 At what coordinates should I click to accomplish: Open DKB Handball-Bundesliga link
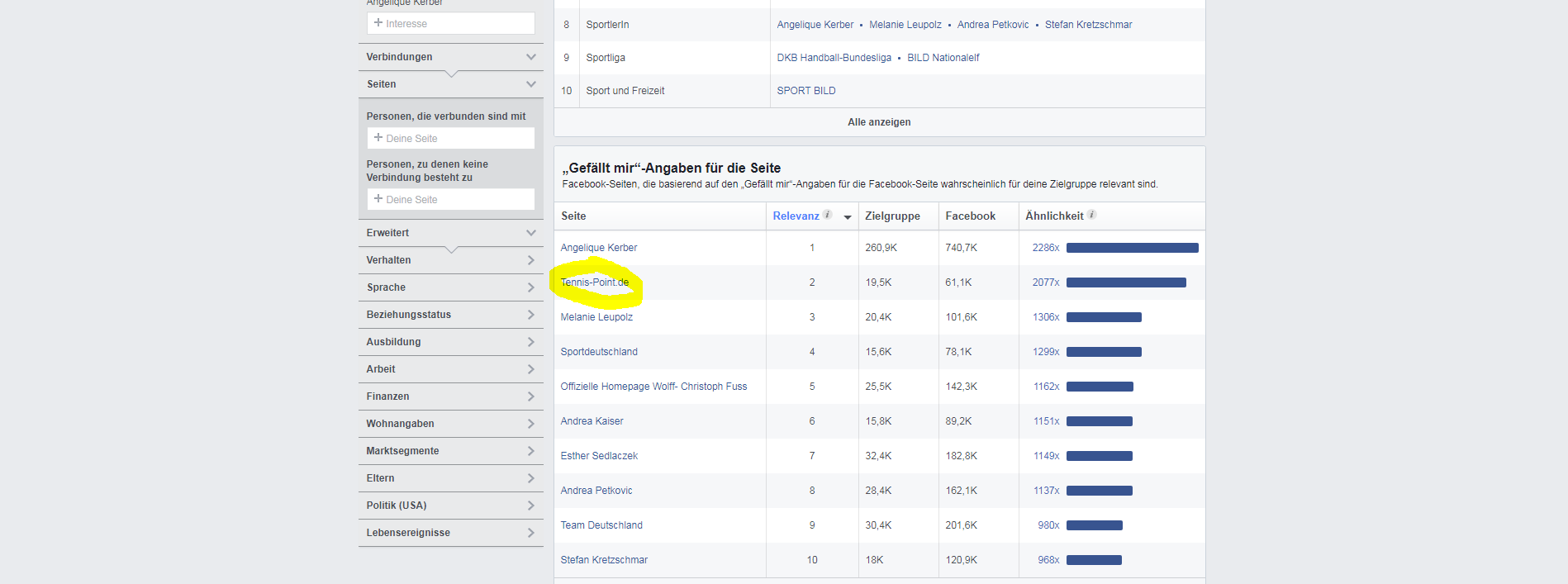[834, 58]
